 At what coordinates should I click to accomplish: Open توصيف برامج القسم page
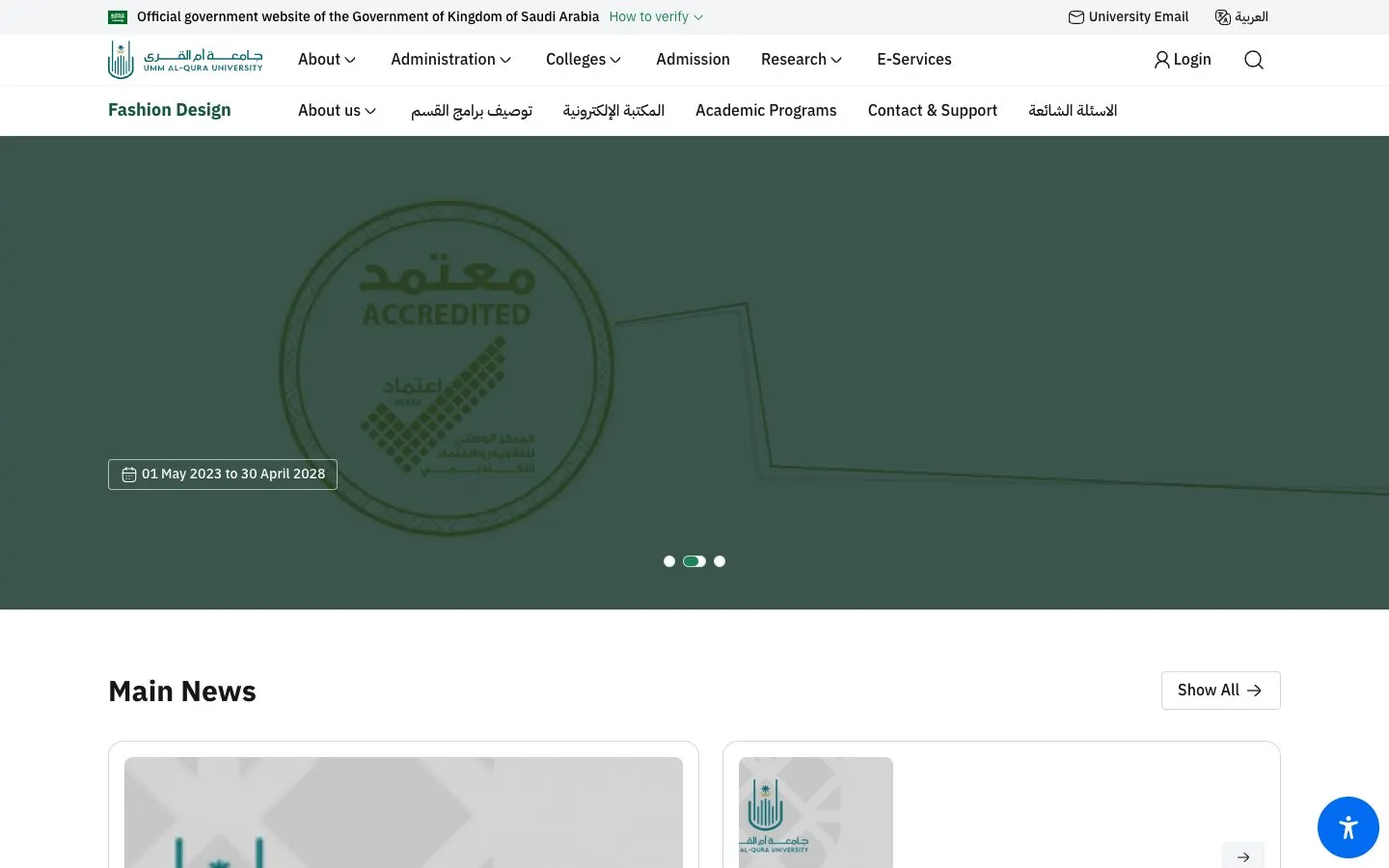tap(472, 111)
